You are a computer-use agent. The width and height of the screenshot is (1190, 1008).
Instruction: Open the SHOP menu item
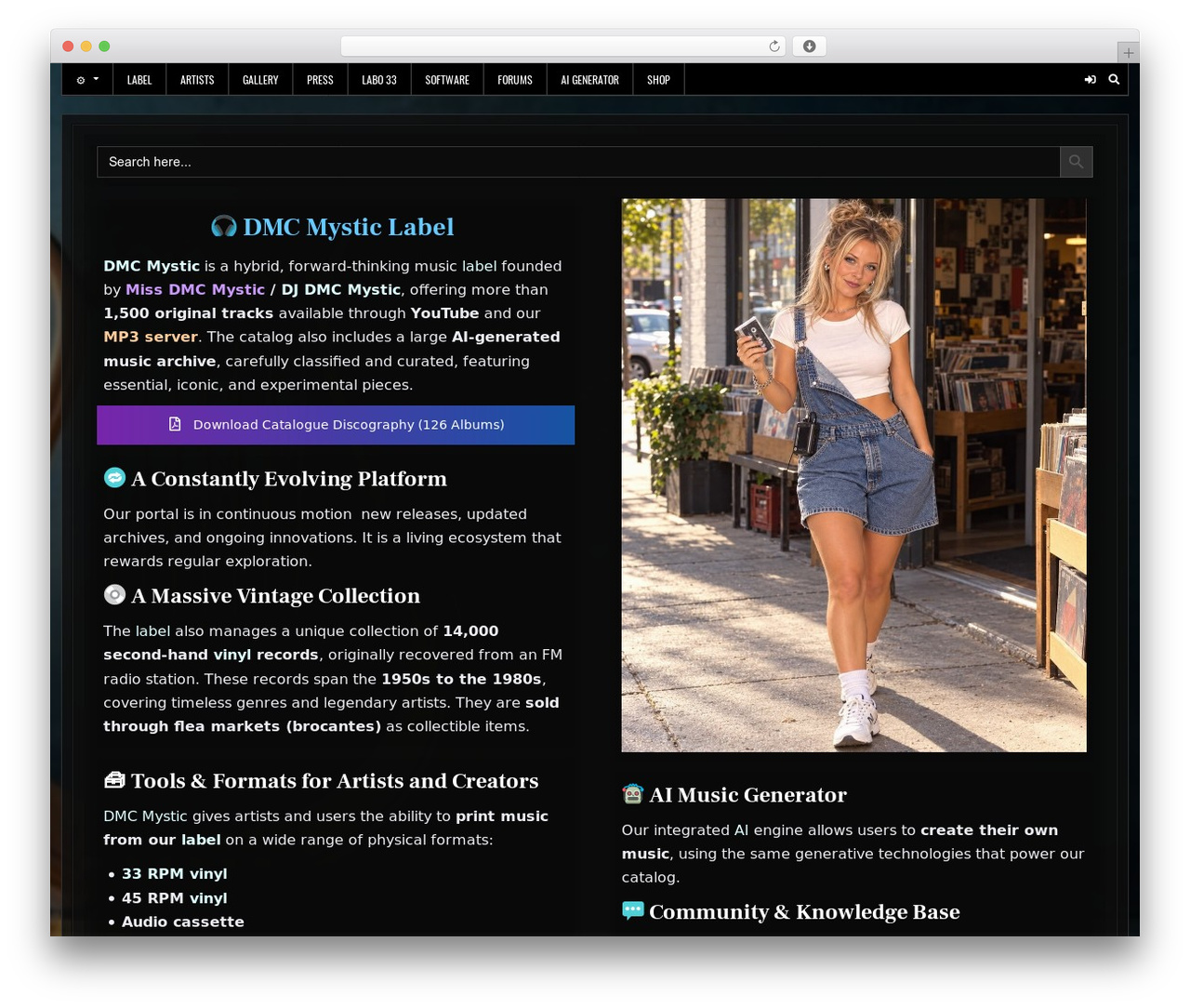(658, 80)
